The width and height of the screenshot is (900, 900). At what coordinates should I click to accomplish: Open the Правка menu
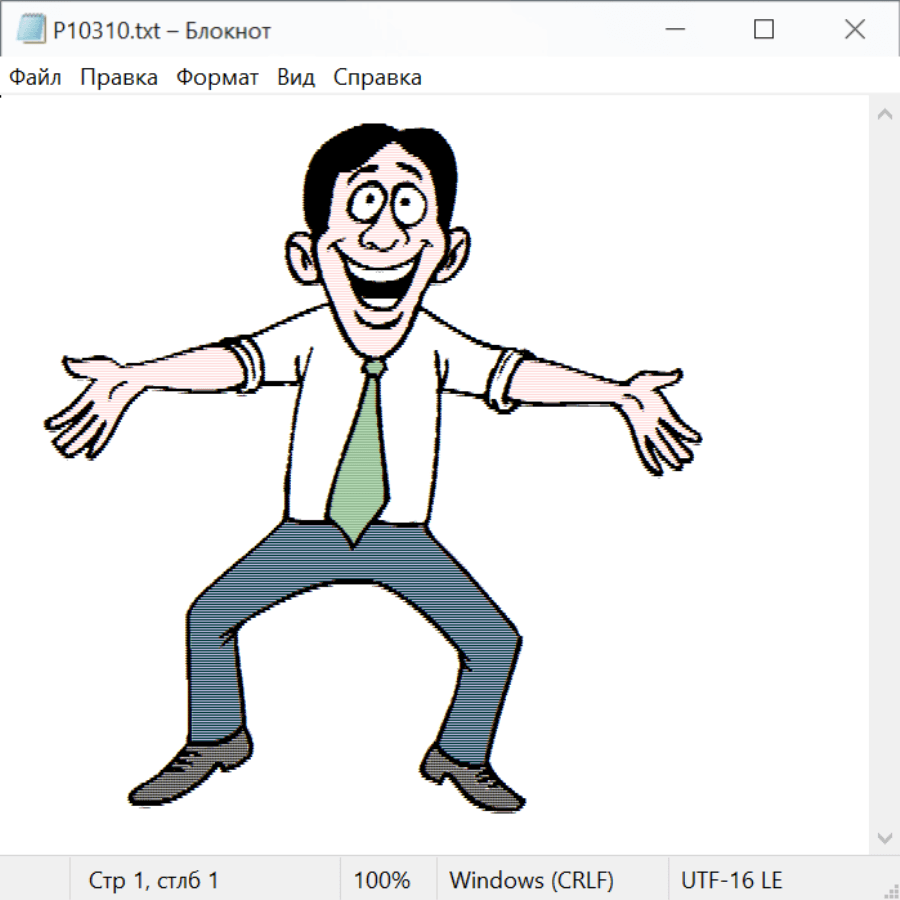(119, 78)
